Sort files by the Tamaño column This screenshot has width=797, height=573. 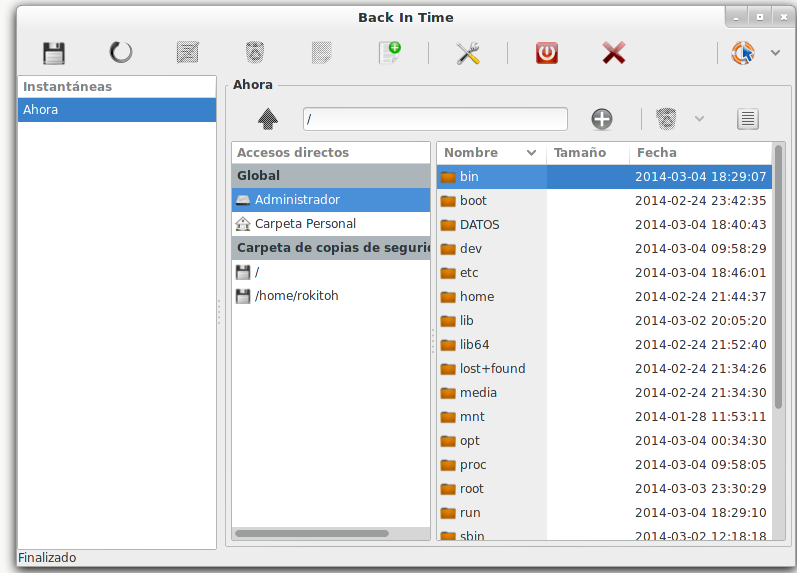[x=587, y=153]
